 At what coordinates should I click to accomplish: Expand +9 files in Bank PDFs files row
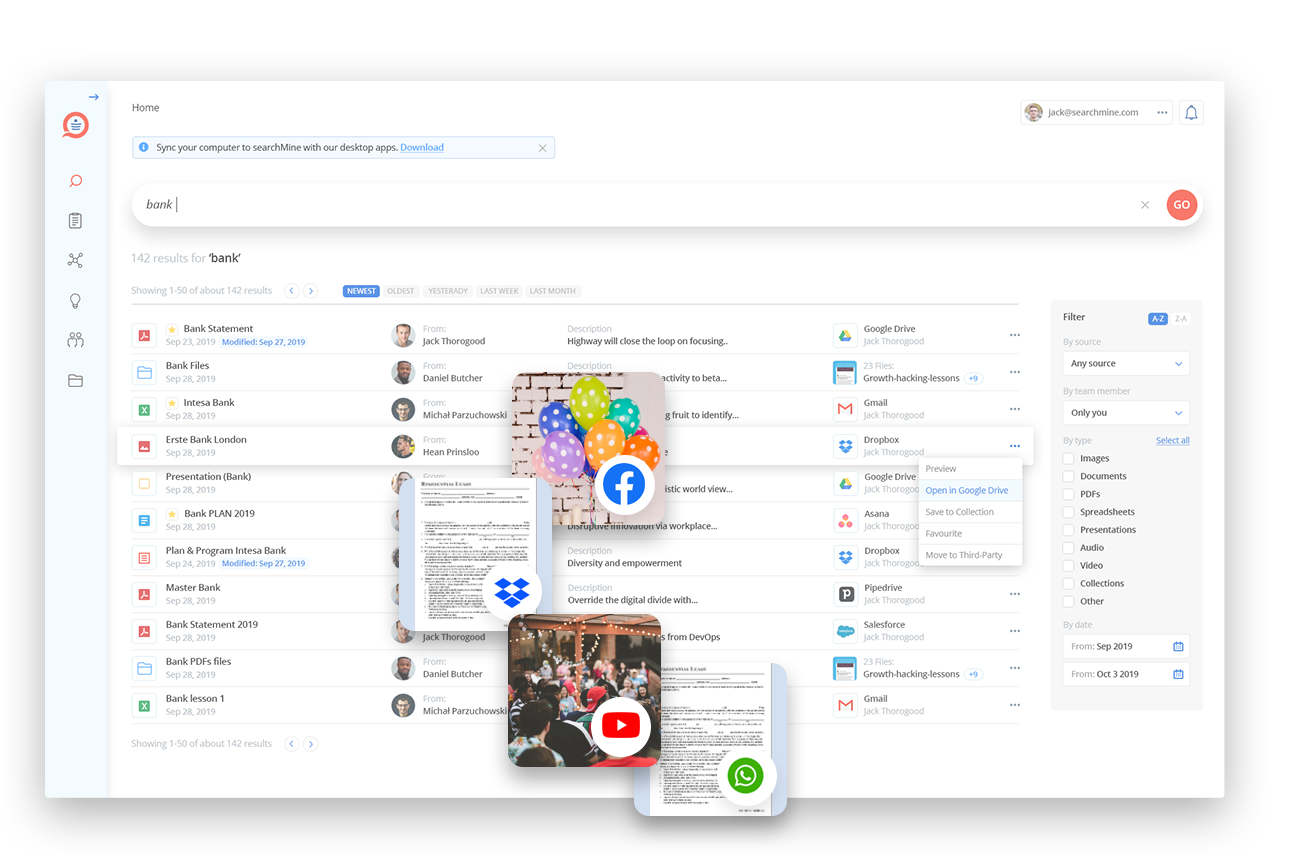973,674
